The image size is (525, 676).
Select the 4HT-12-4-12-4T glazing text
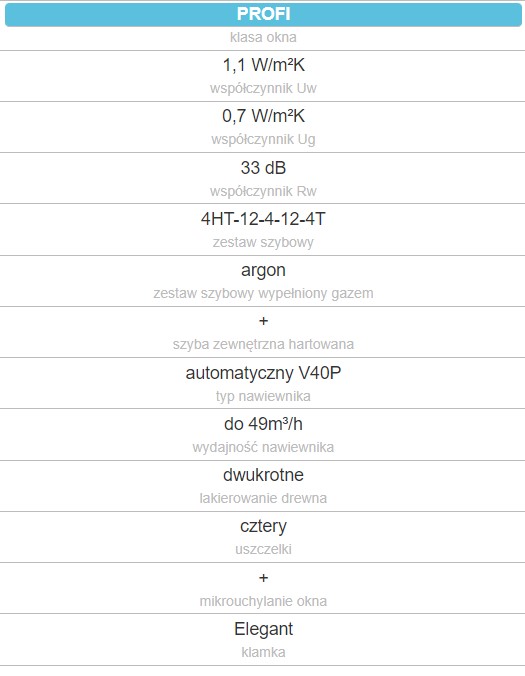(x=263, y=219)
